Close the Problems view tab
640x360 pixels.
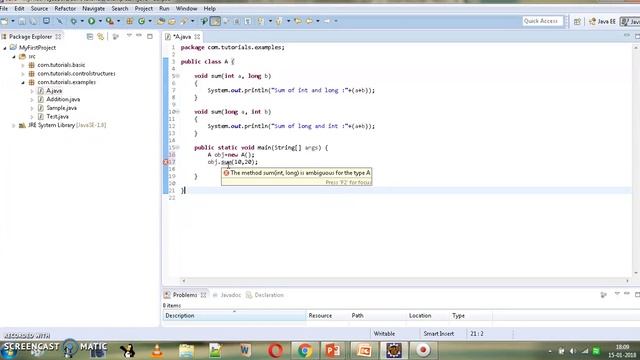(x=203, y=295)
